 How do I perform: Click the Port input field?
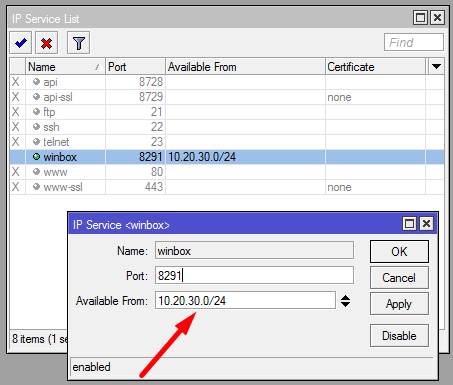[254, 275]
